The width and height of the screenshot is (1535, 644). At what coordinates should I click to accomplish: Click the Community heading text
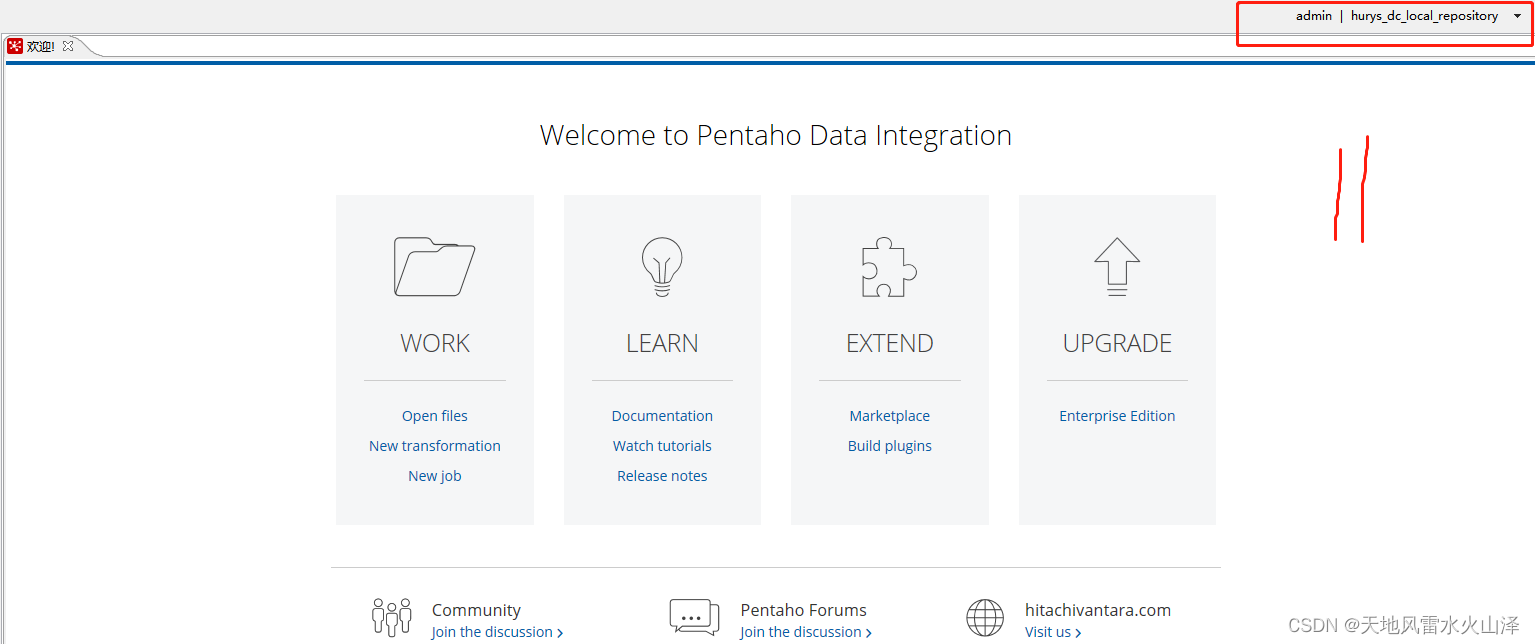pyautogui.click(x=476, y=610)
